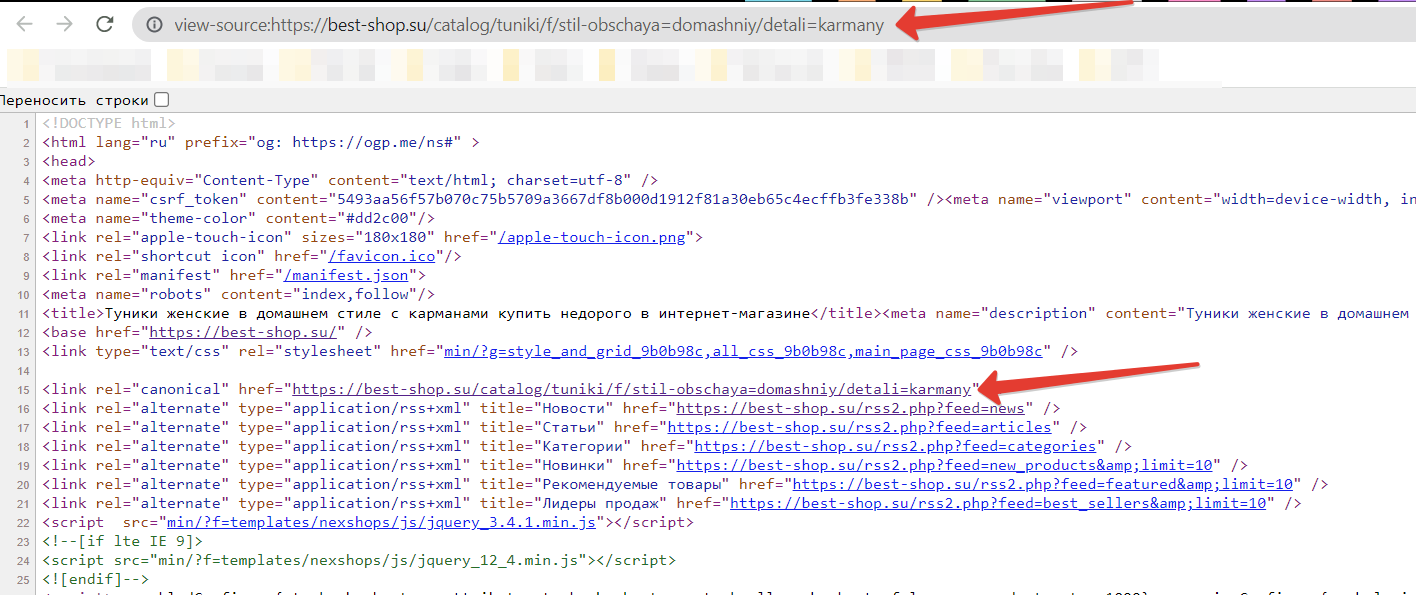
Task: Open the base href https://best-shop.su/ link
Action: [243, 332]
